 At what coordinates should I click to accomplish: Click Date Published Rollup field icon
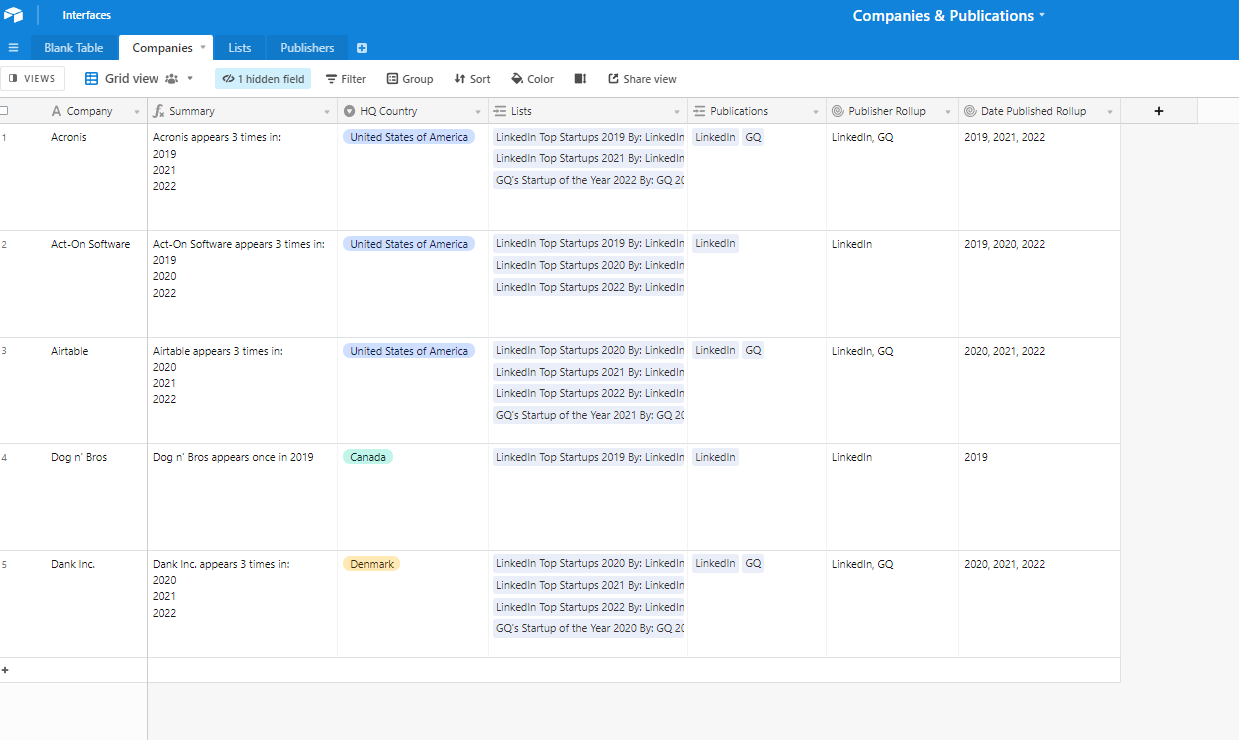970,111
